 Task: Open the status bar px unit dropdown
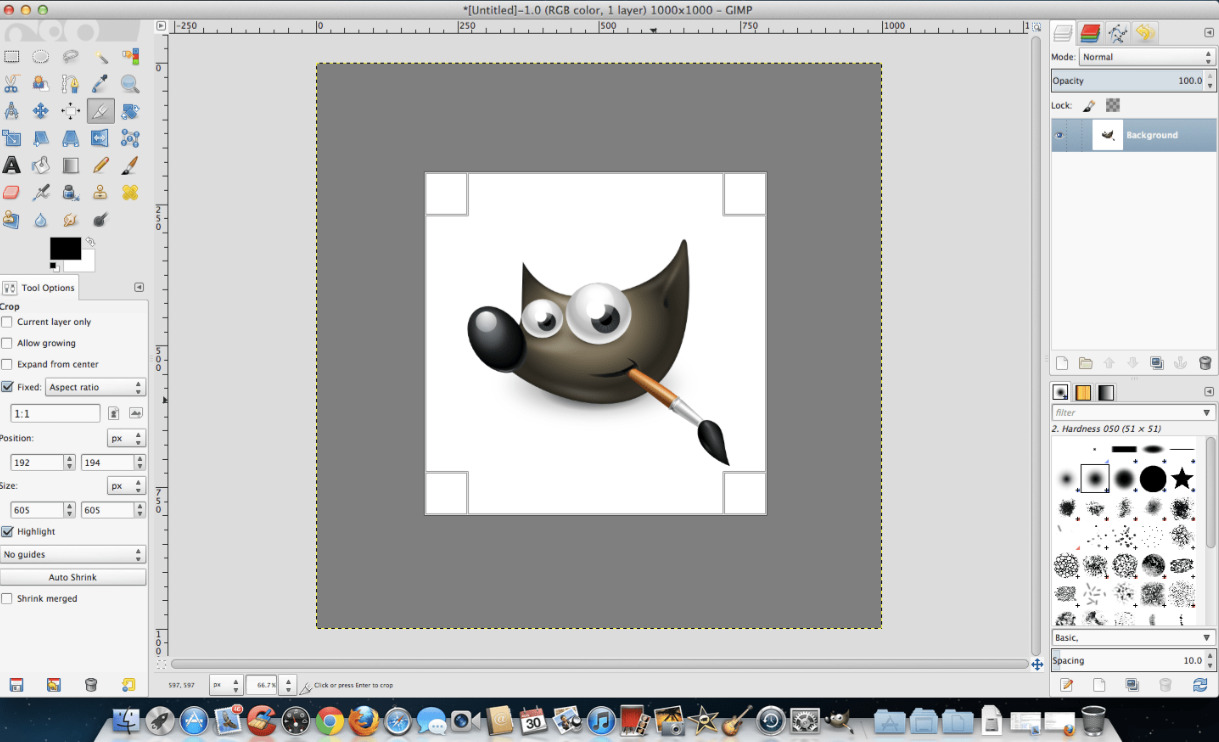(x=225, y=685)
